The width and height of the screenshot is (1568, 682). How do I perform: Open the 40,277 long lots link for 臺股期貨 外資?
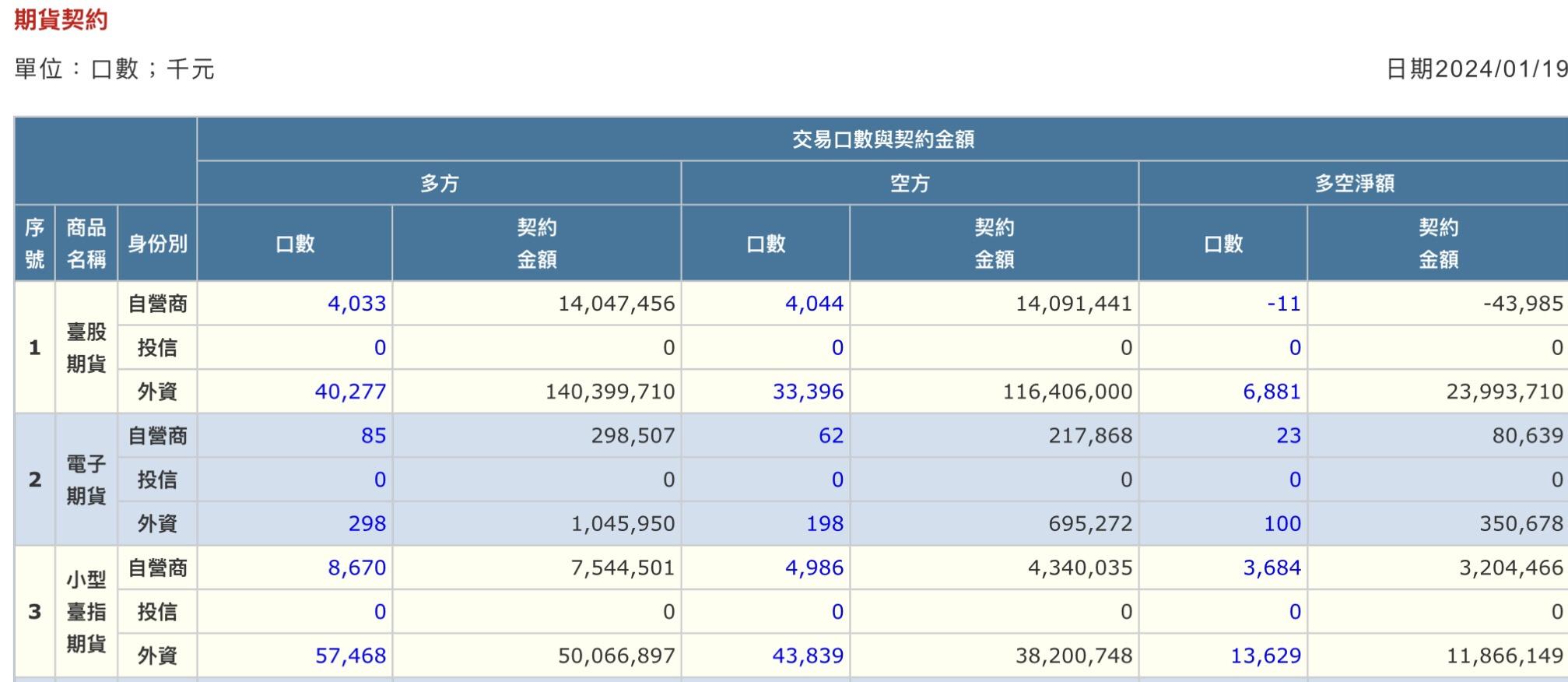[350, 392]
